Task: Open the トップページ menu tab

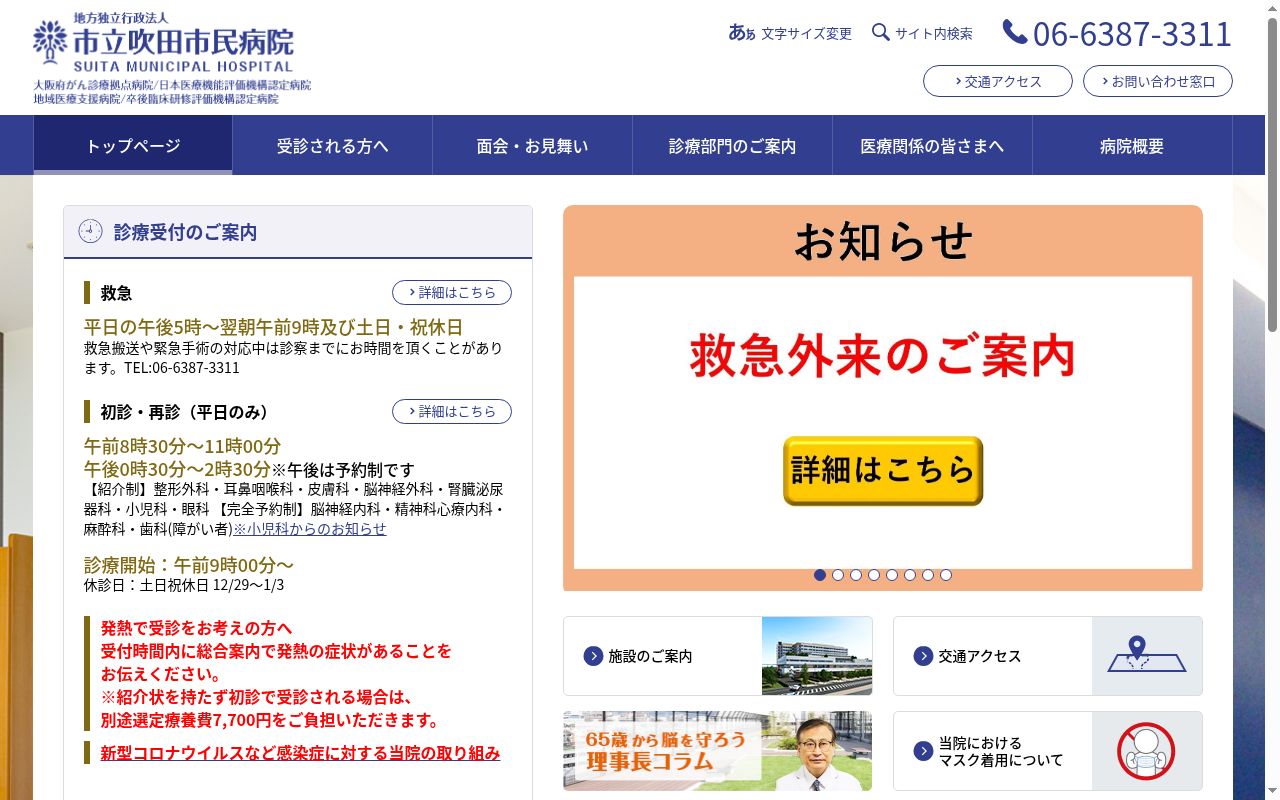Action: tap(133, 145)
